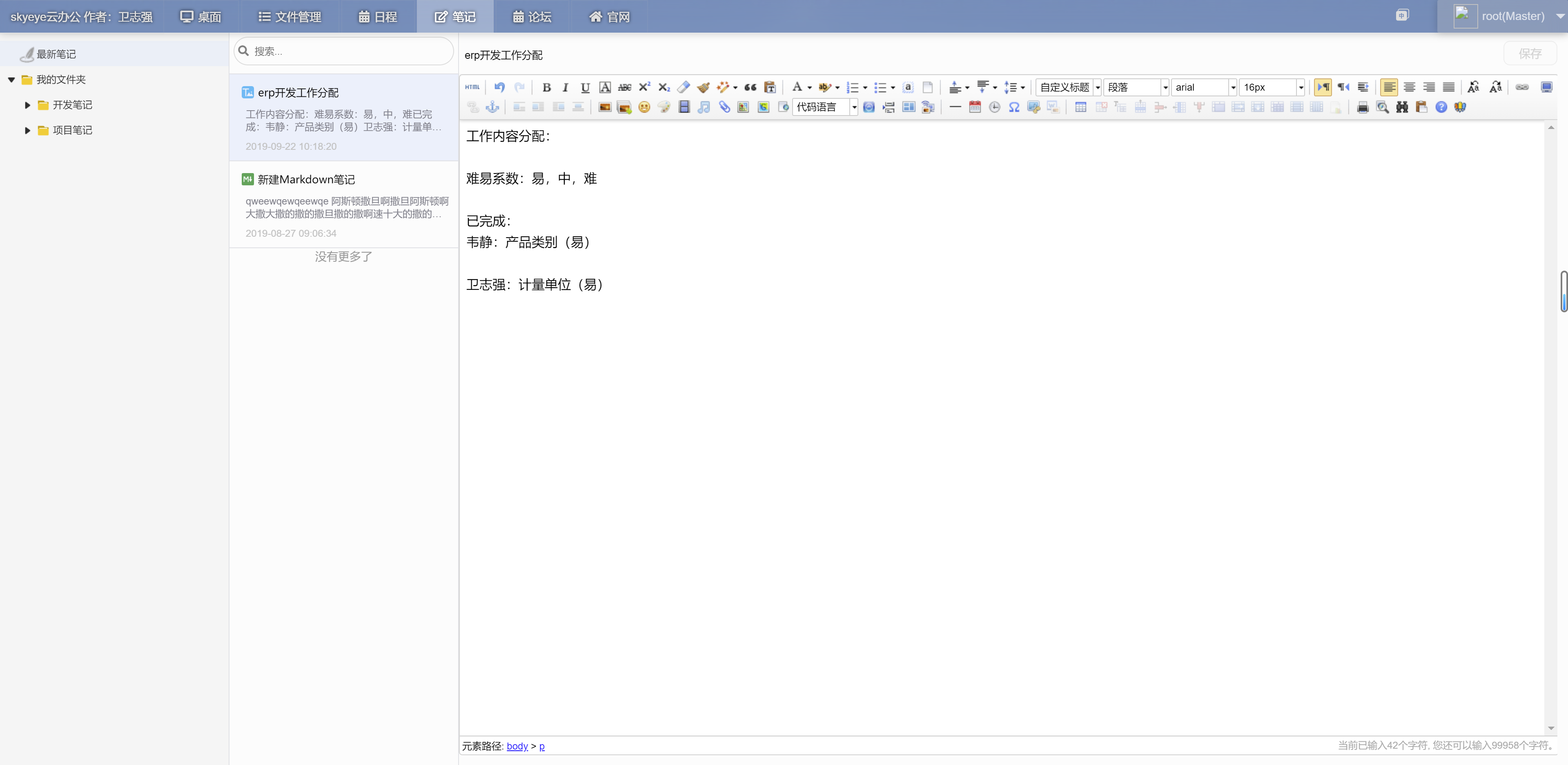Expand the 开发笔记 folder

coord(27,105)
